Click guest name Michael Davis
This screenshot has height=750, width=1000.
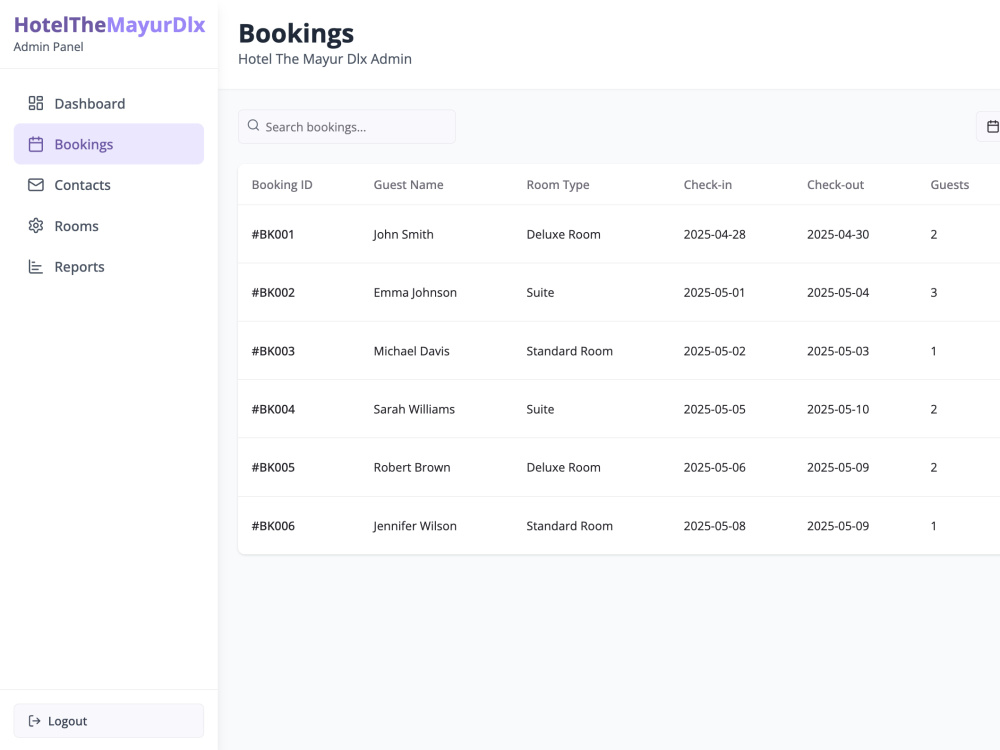(411, 351)
